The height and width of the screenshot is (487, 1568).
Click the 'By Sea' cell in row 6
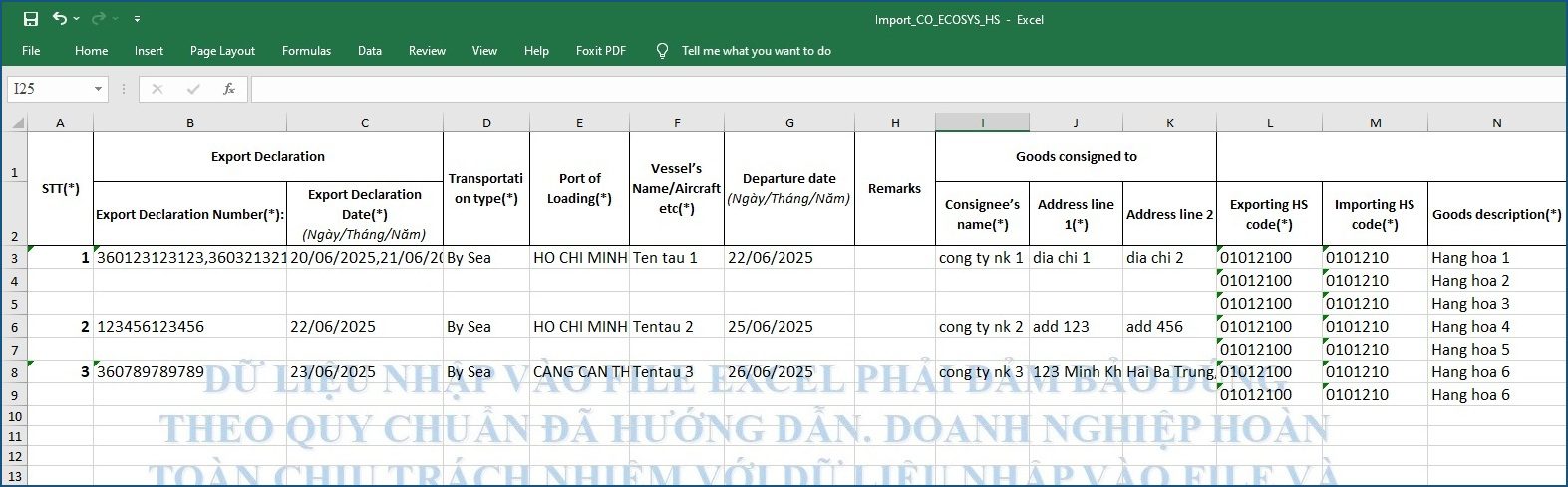pos(486,327)
